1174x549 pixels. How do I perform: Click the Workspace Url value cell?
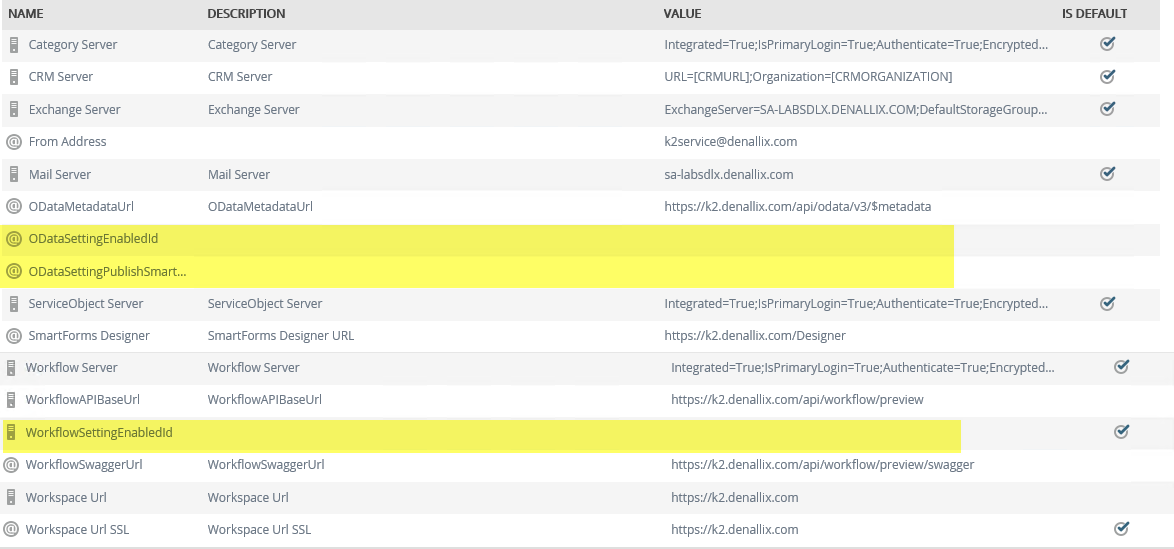734,497
